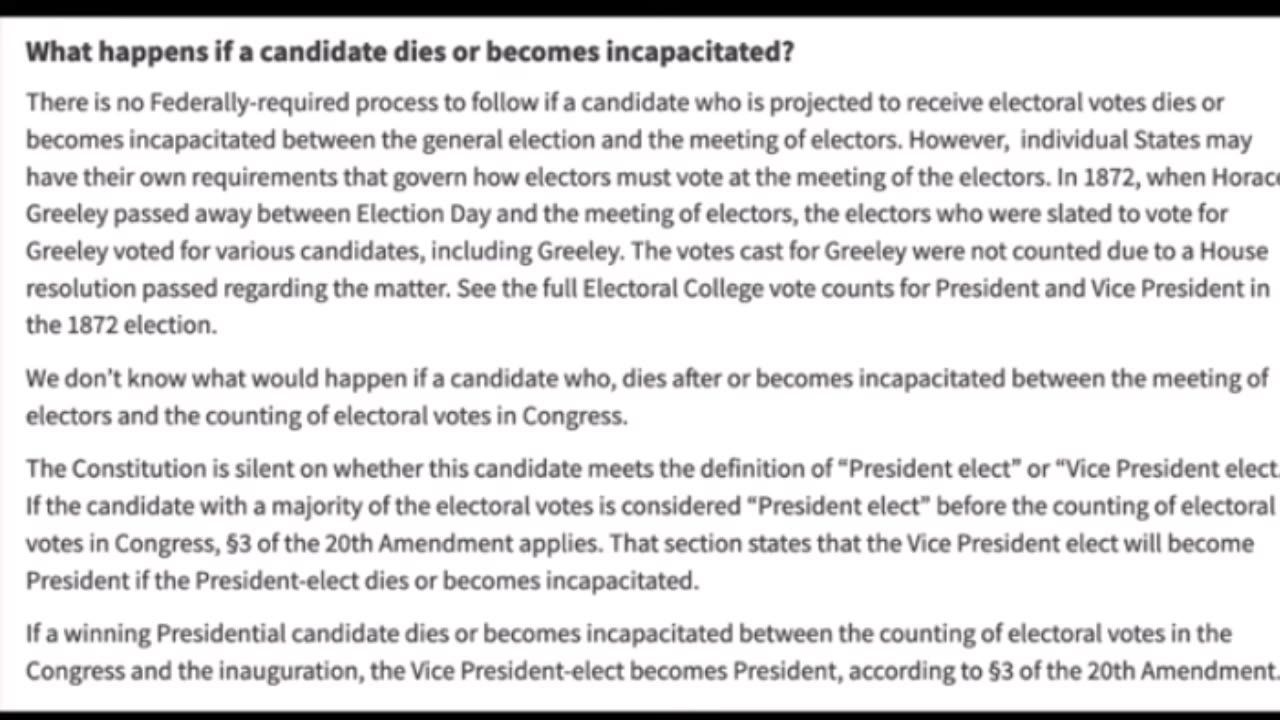The image size is (1280, 720).
Task: Click the word "House" before resolution
Action: [x=1237, y=250]
